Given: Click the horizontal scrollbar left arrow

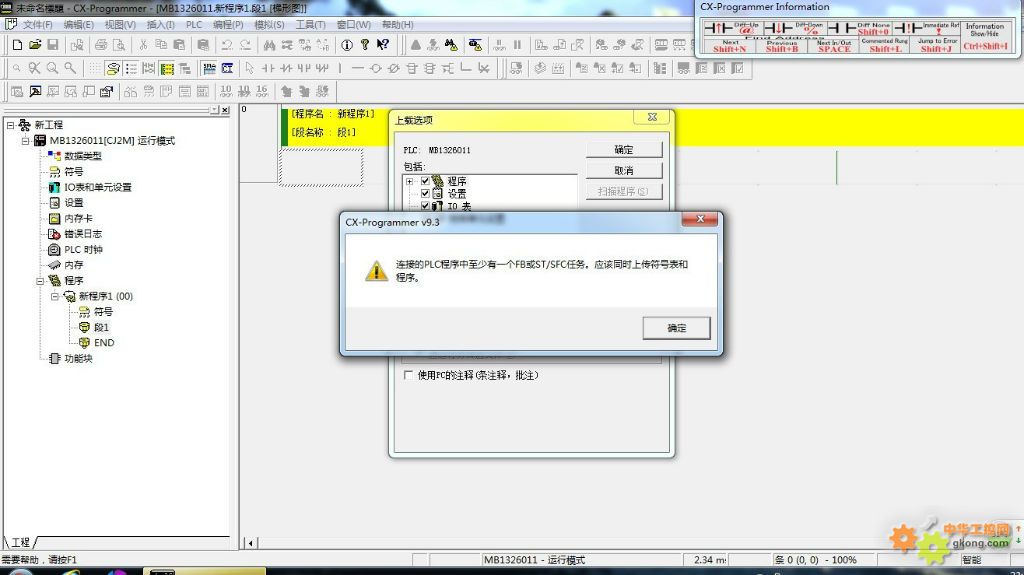Looking at the screenshot, I should pos(251,542).
